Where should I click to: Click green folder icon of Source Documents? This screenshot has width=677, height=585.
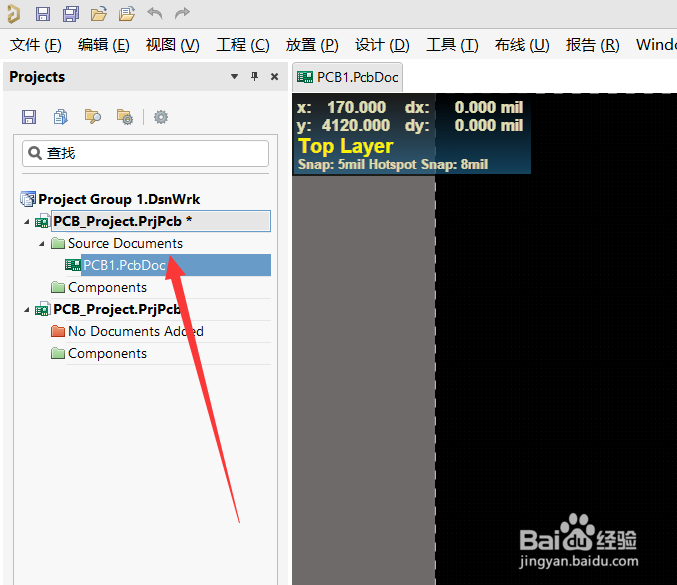click(58, 243)
